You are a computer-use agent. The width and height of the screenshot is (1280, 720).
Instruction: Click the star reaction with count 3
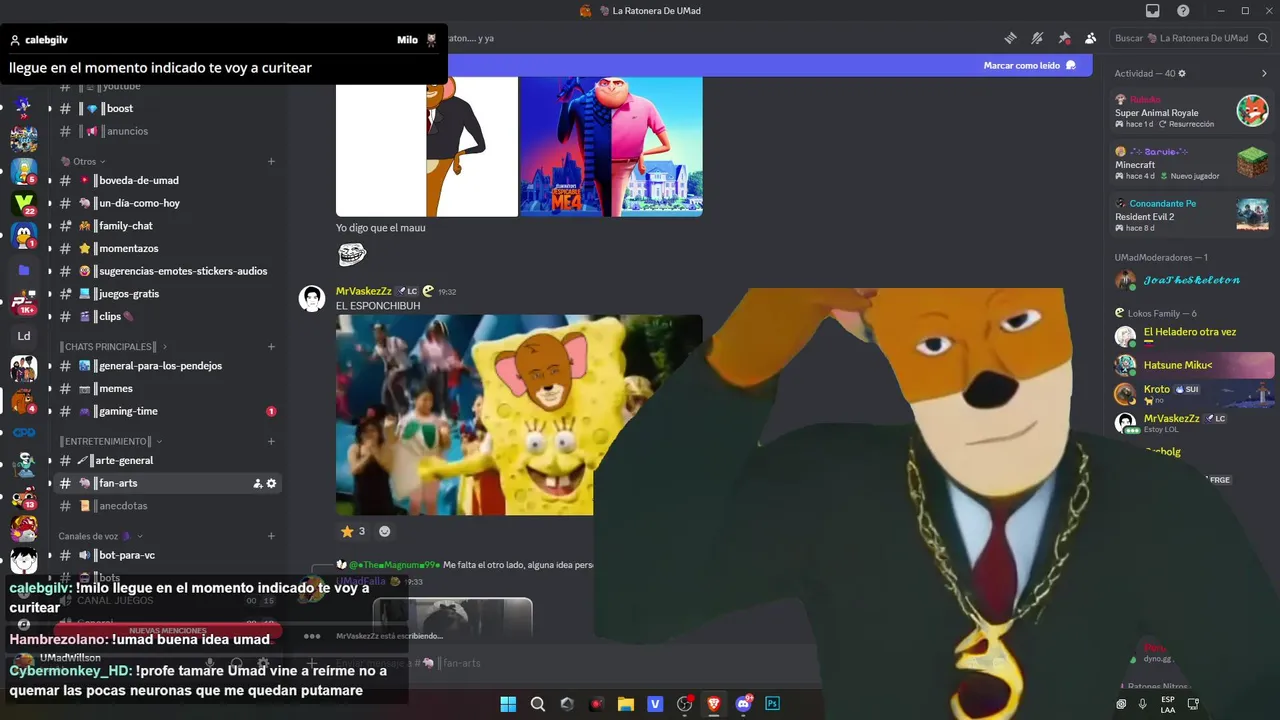pyautogui.click(x=353, y=531)
